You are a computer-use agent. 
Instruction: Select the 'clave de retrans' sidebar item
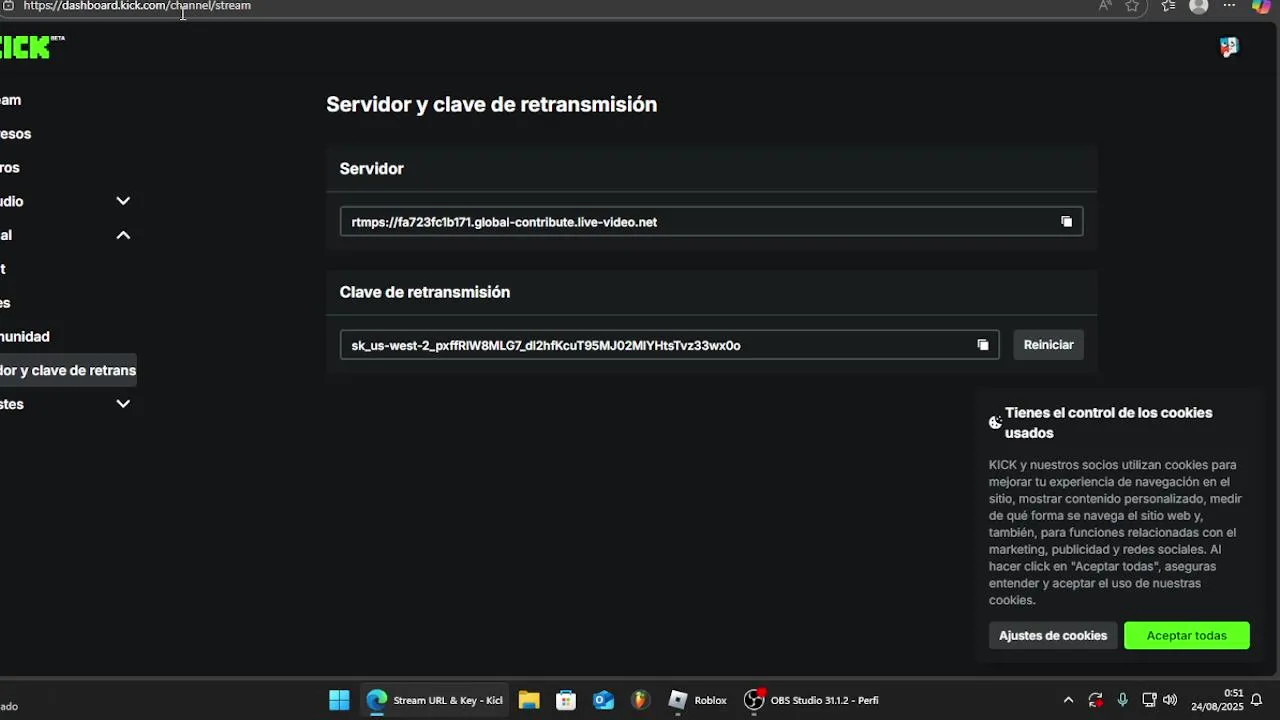coord(68,370)
